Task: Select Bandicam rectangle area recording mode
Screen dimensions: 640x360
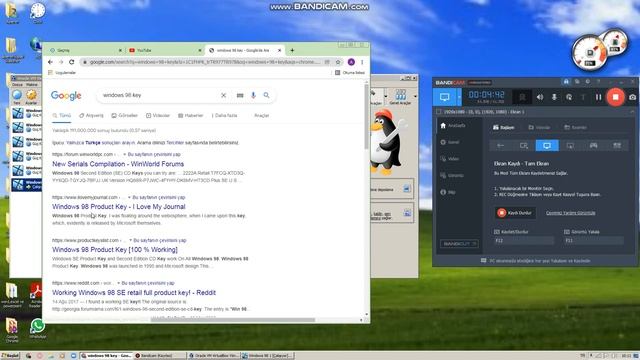Action: tap(524, 145)
